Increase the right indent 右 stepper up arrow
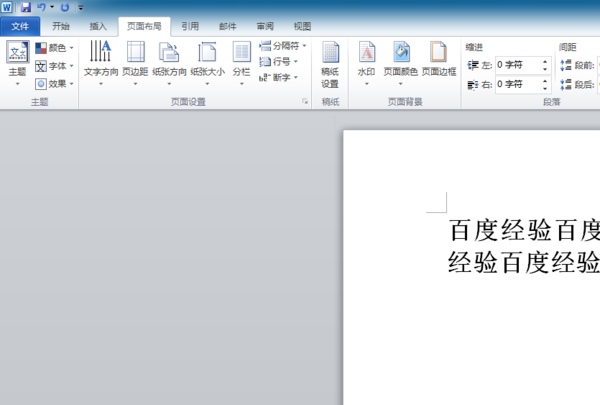 pos(545,80)
